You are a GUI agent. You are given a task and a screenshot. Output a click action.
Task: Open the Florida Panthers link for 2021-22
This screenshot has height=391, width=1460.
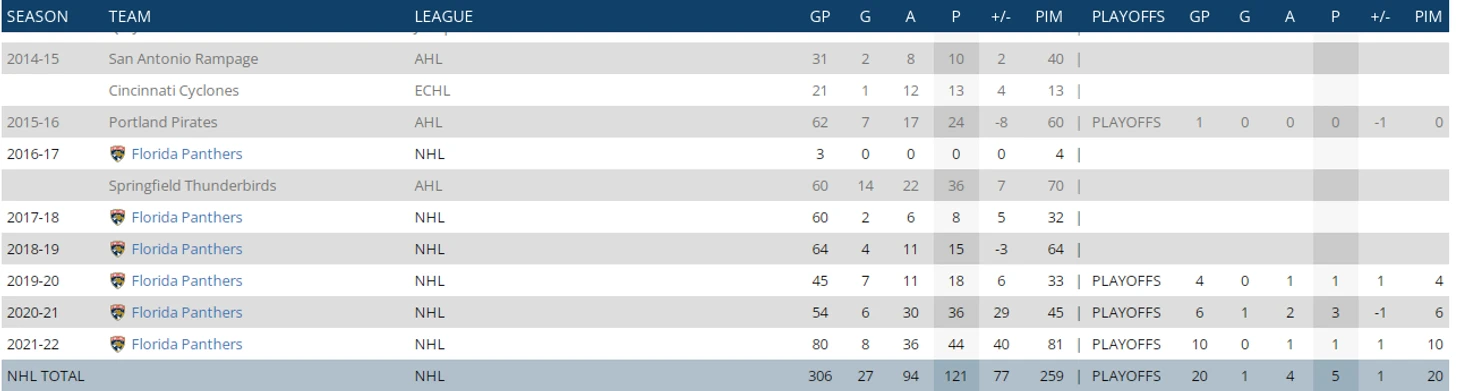[x=187, y=344]
